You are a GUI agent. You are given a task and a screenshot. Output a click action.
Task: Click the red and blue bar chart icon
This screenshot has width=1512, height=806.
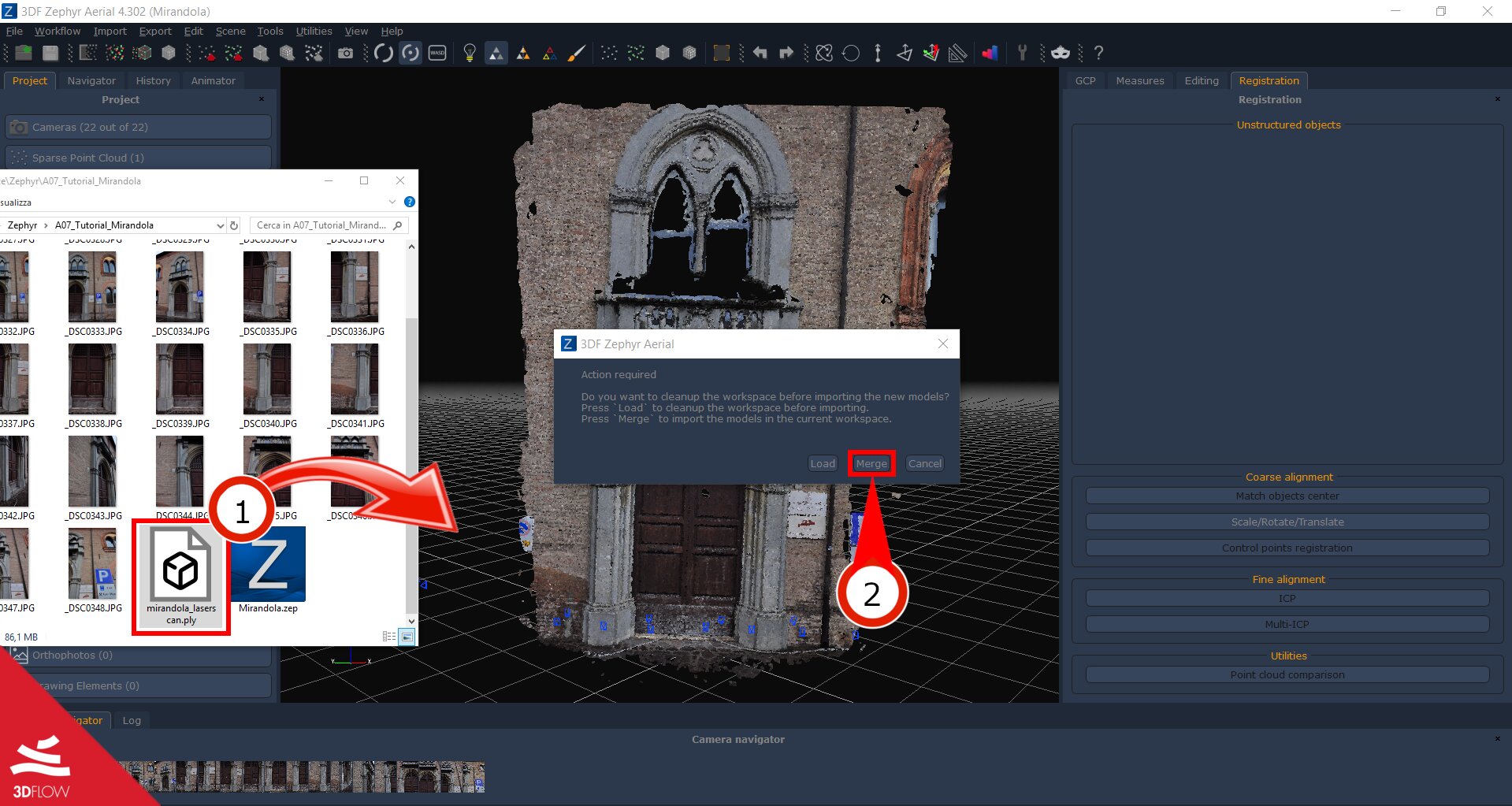pyautogui.click(x=990, y=53)
